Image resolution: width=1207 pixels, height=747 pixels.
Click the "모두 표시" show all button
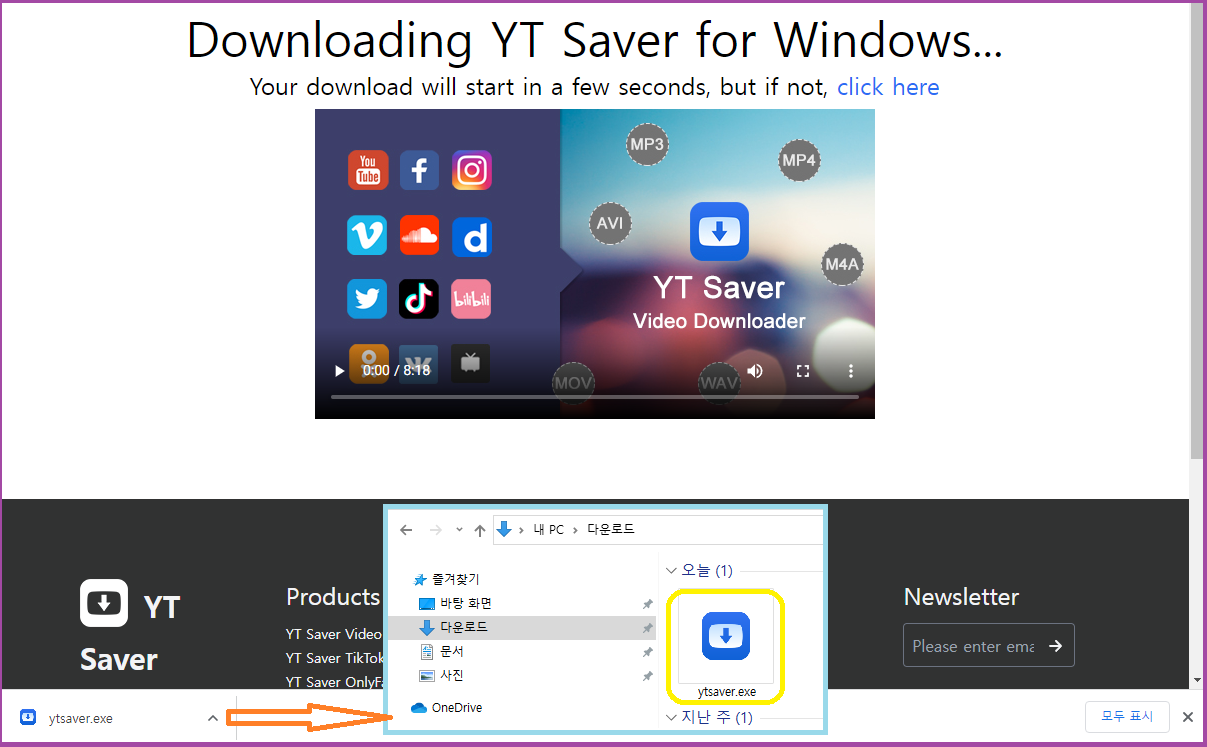pos(1127,716)
